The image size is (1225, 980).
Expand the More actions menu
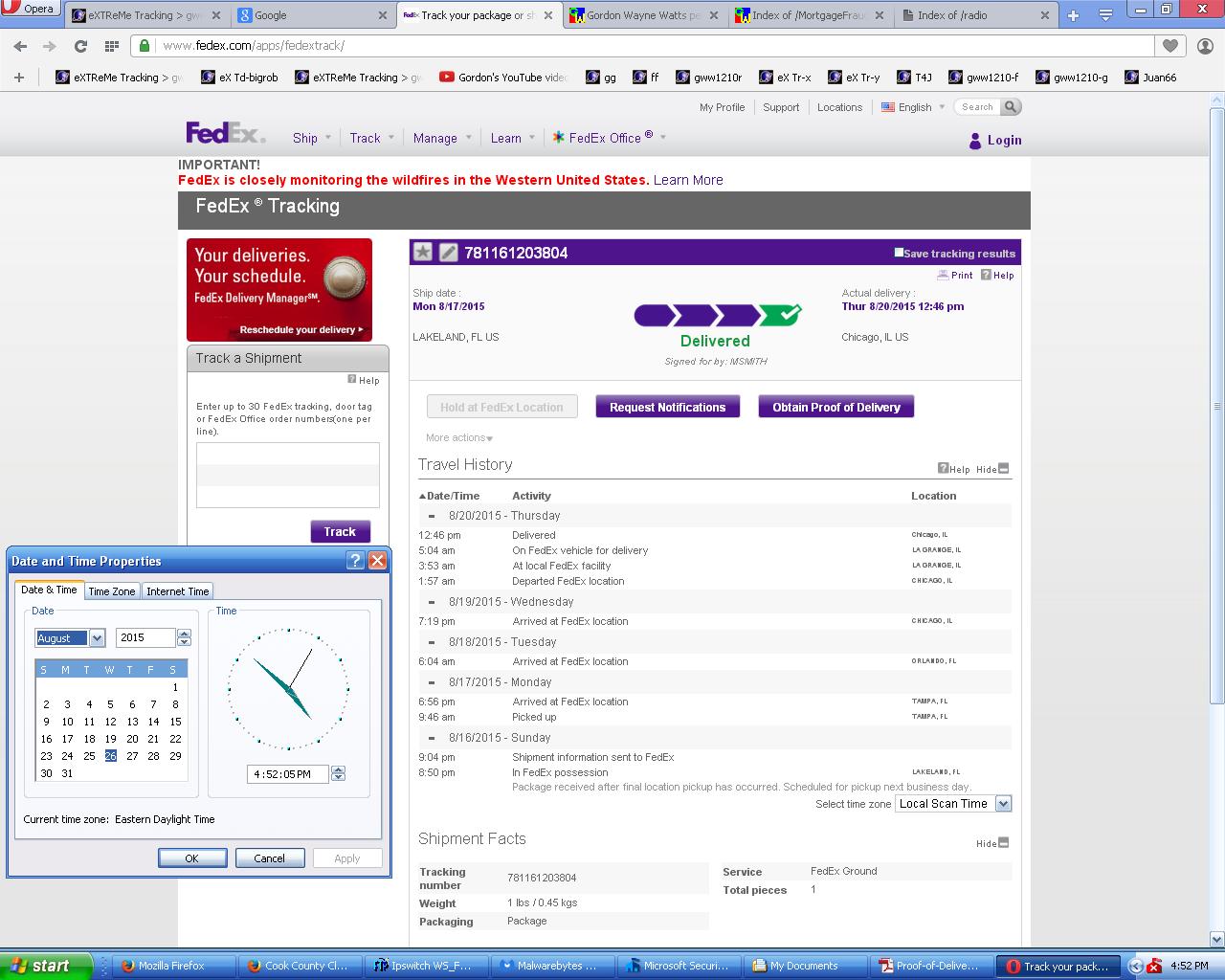459,438
